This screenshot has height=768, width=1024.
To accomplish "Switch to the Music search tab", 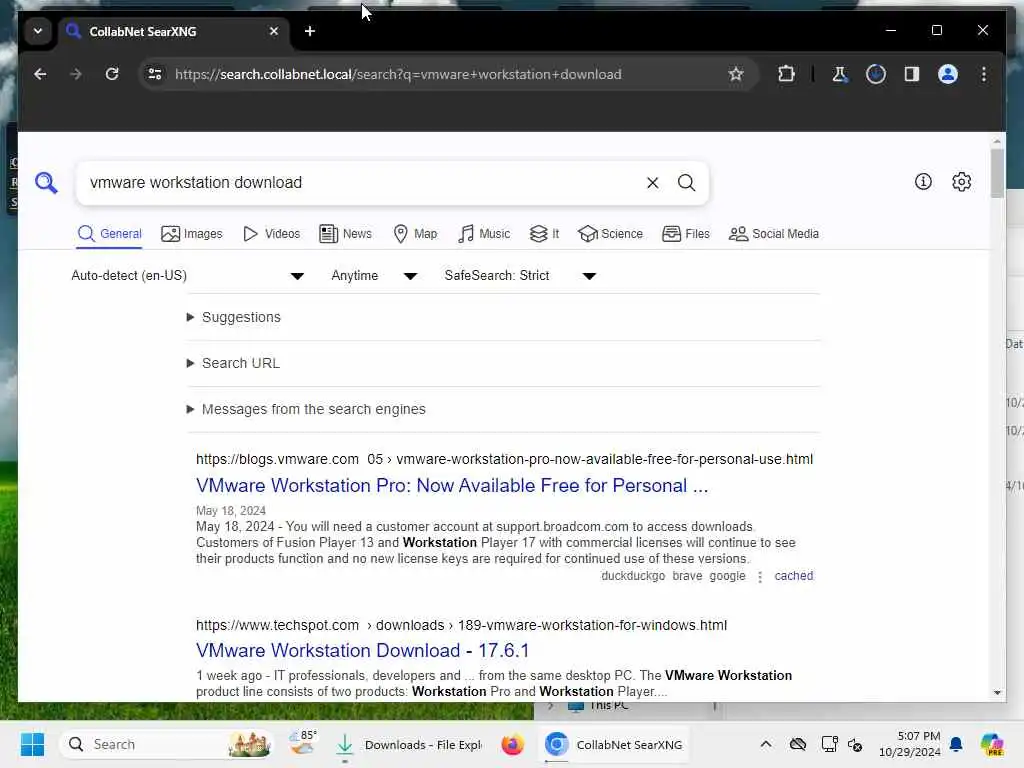I will click(x=483, y=234).
